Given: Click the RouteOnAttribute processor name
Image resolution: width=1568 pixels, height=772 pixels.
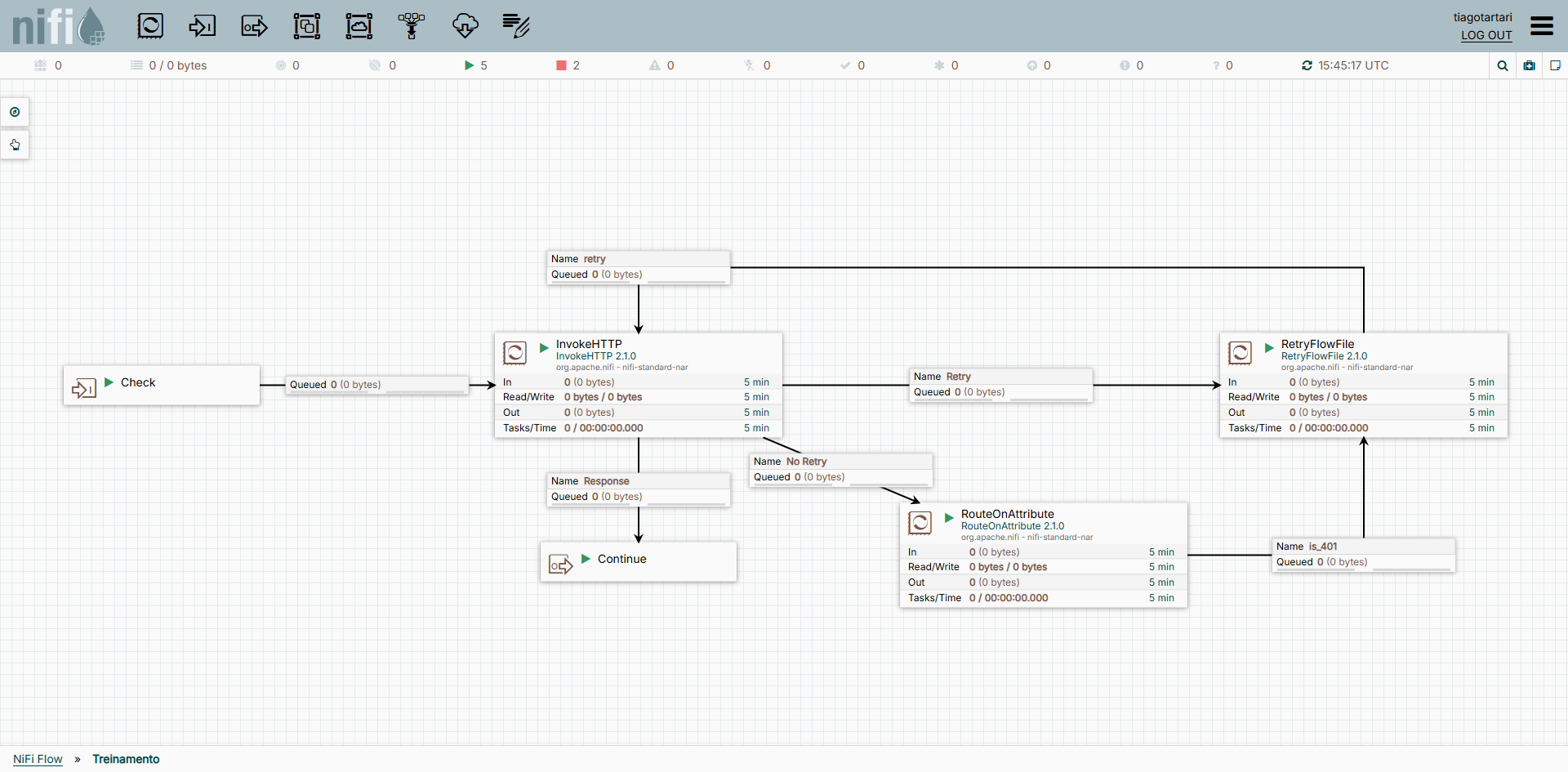Looking at the screenshot, I should [x=1007, y=514].
